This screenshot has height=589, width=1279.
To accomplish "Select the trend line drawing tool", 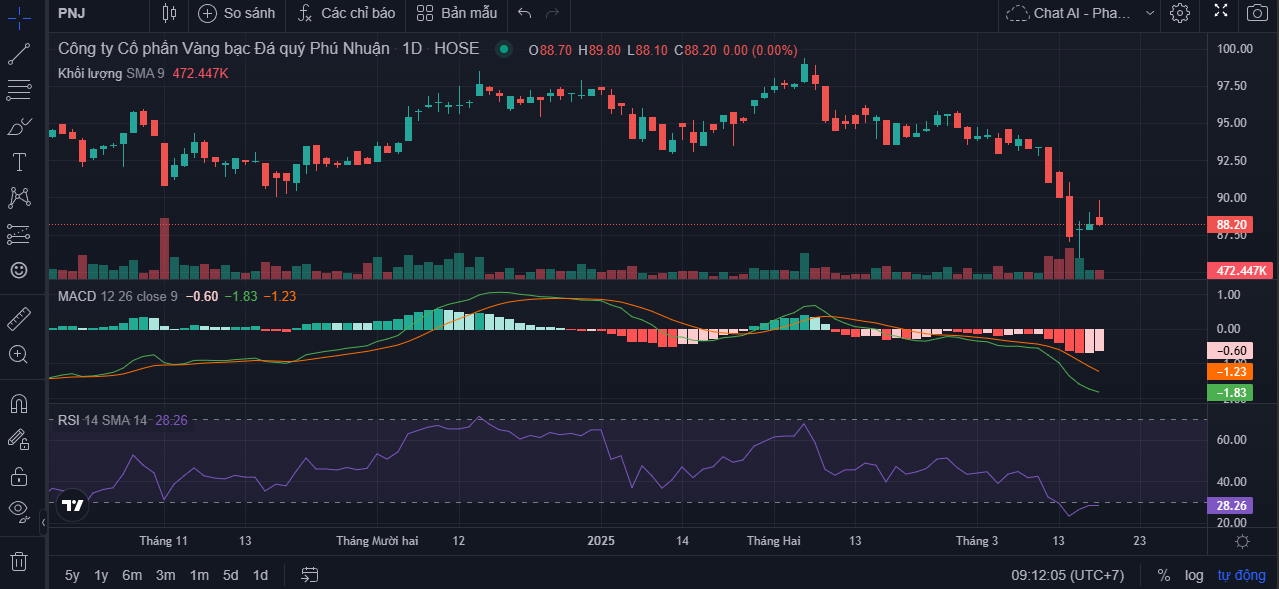I will (18, 55).
